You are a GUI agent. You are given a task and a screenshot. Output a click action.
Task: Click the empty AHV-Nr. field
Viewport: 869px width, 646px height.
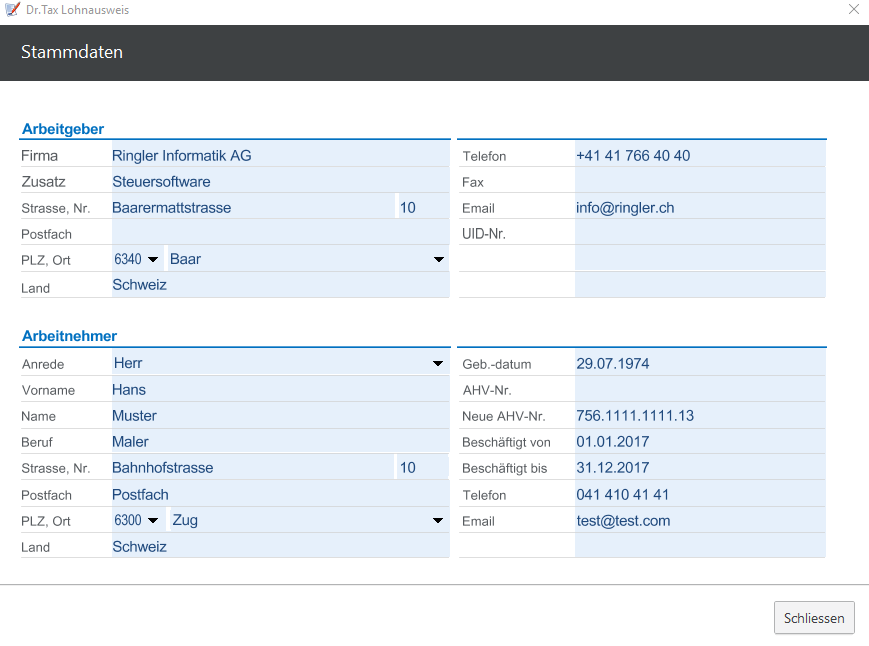[700, 389]
